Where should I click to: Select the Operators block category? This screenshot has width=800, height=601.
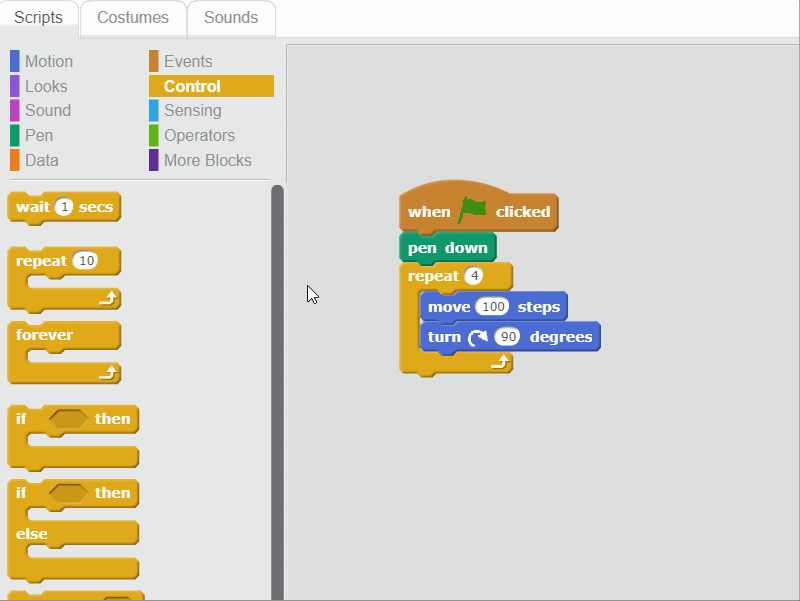(199, 135)
